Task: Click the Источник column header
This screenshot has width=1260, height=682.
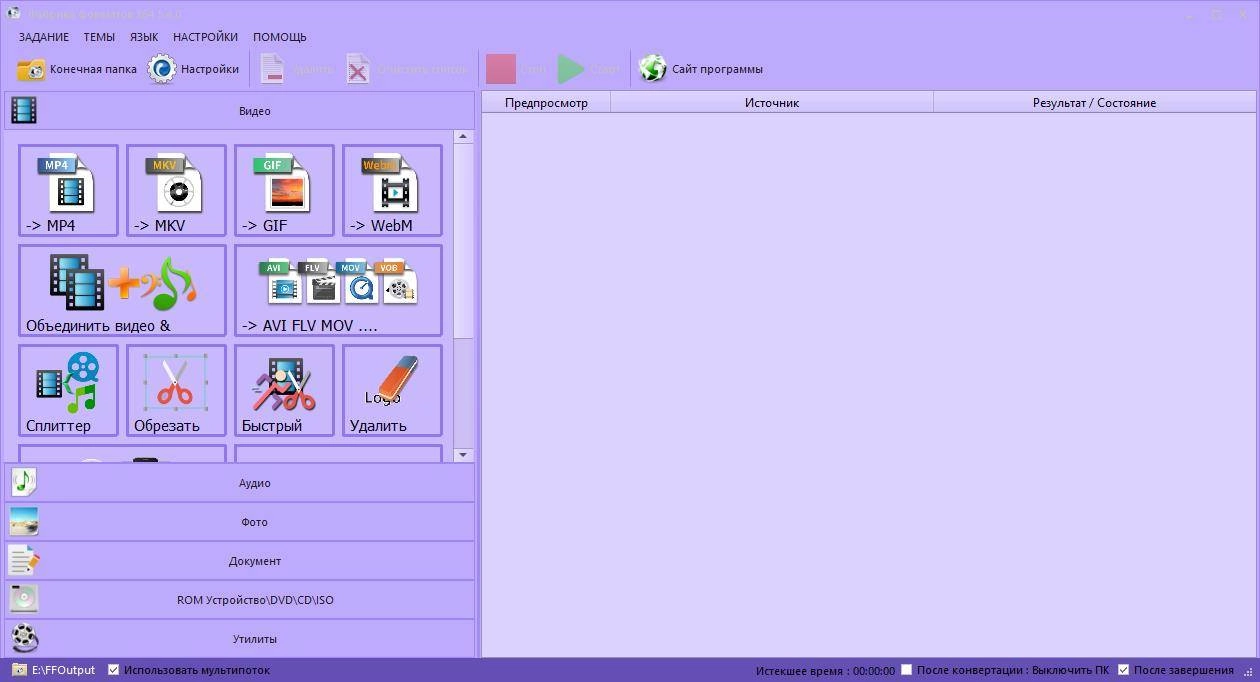Action: 772,102
